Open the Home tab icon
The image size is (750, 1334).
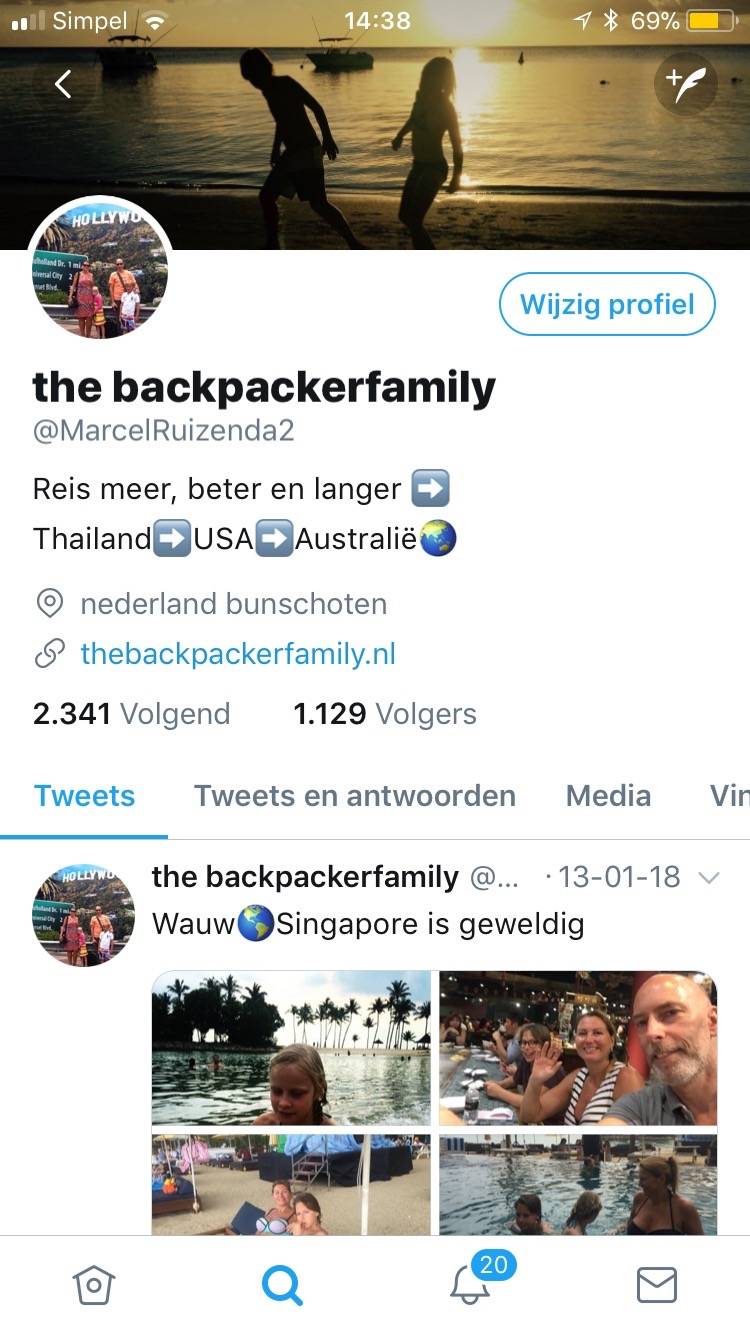pyautogui.click(x=95, y=1285)
